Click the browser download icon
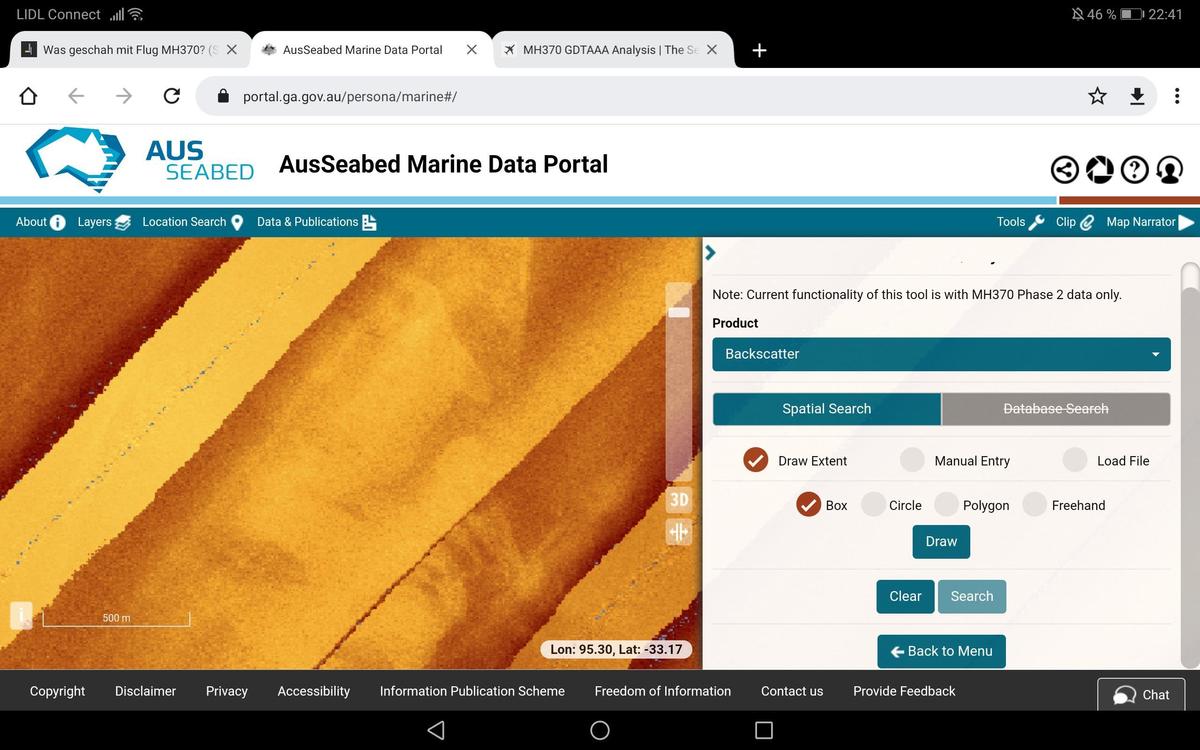Image resolution: width=1200 pixels, height=750 pixels. pos(1137,96)
